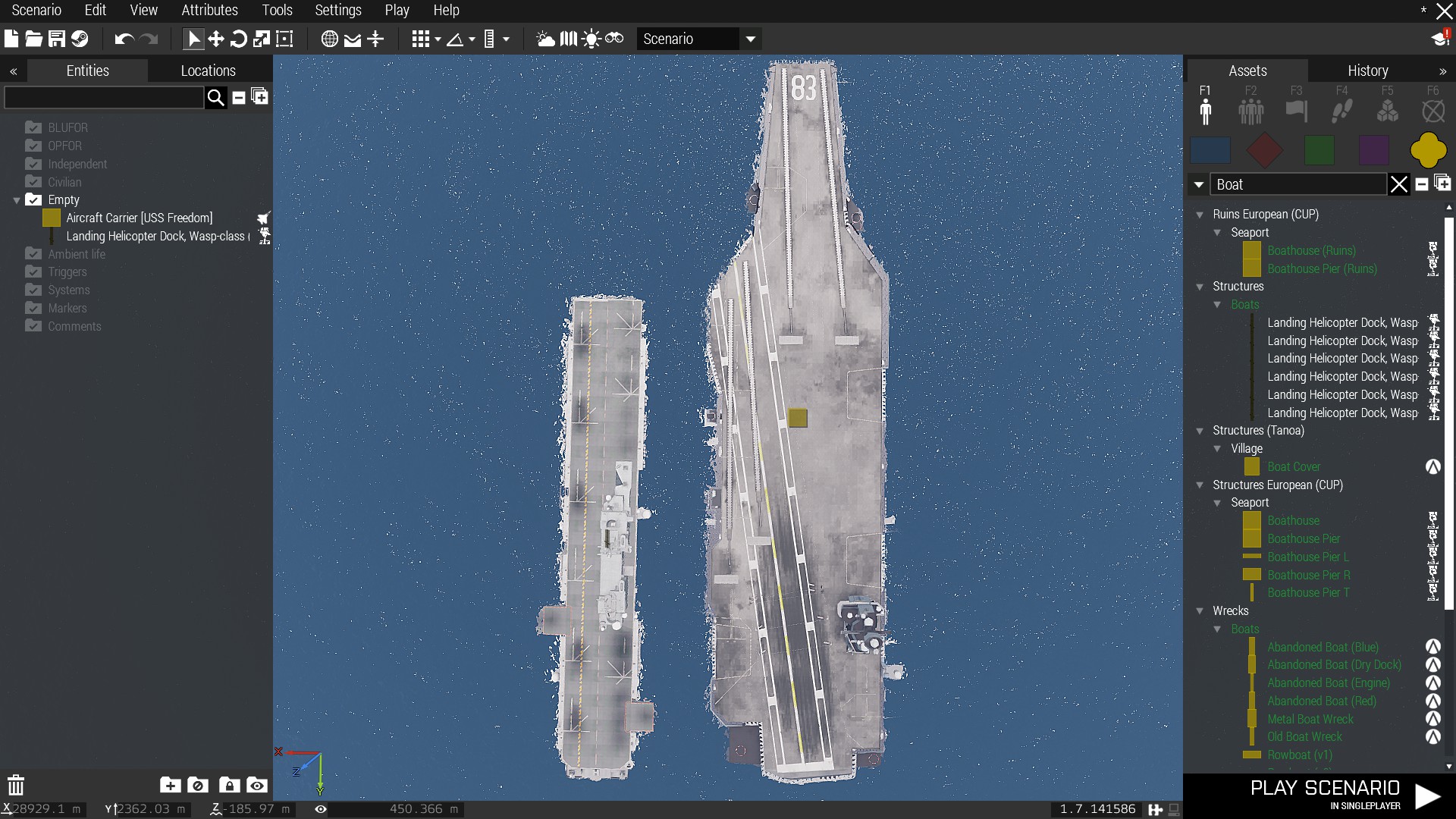Open the tutorials graduation cap icon
Viewport: 1456px width, 819px height.
[1440, 38]
